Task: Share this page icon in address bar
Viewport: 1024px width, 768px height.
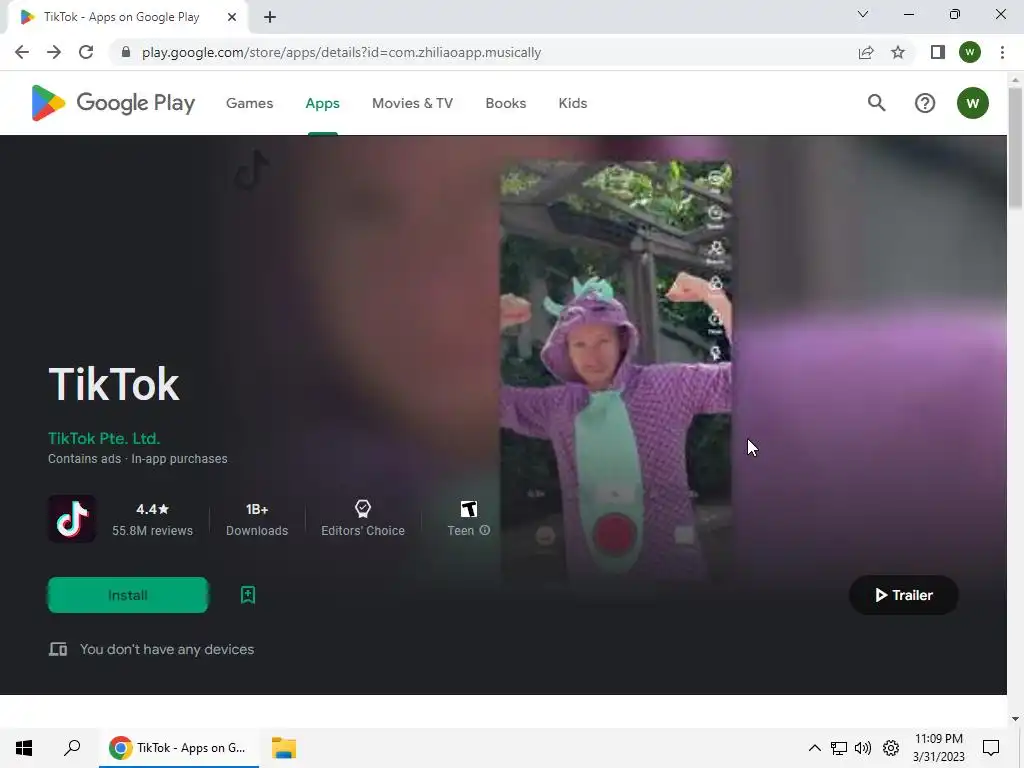Action: click(866, 52)
